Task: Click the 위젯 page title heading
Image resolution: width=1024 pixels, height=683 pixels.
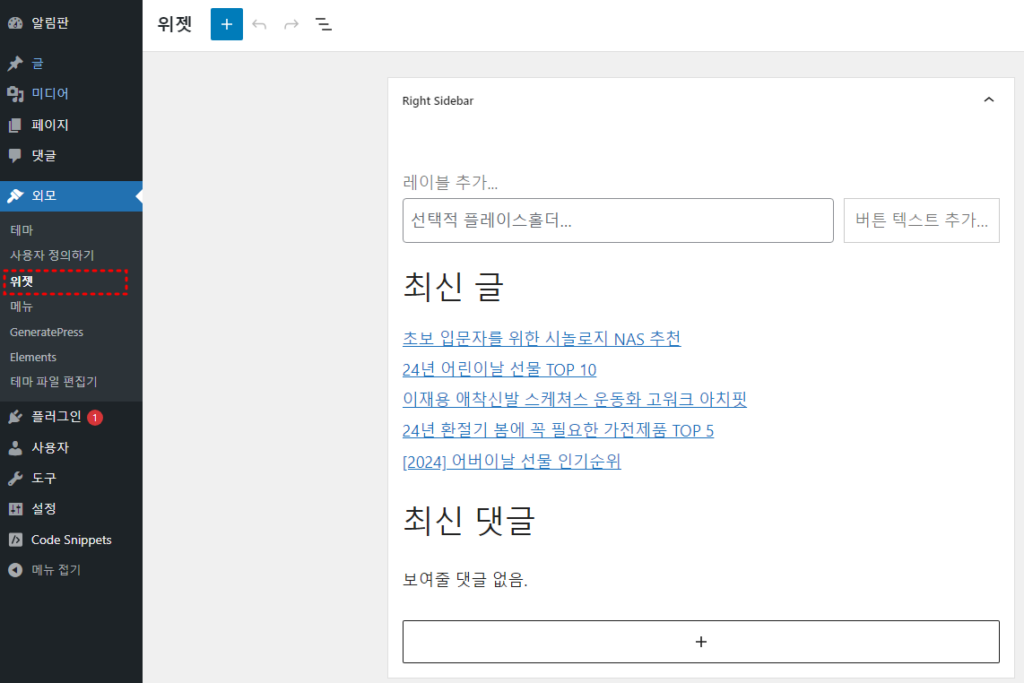Action: tap(174, 24)
